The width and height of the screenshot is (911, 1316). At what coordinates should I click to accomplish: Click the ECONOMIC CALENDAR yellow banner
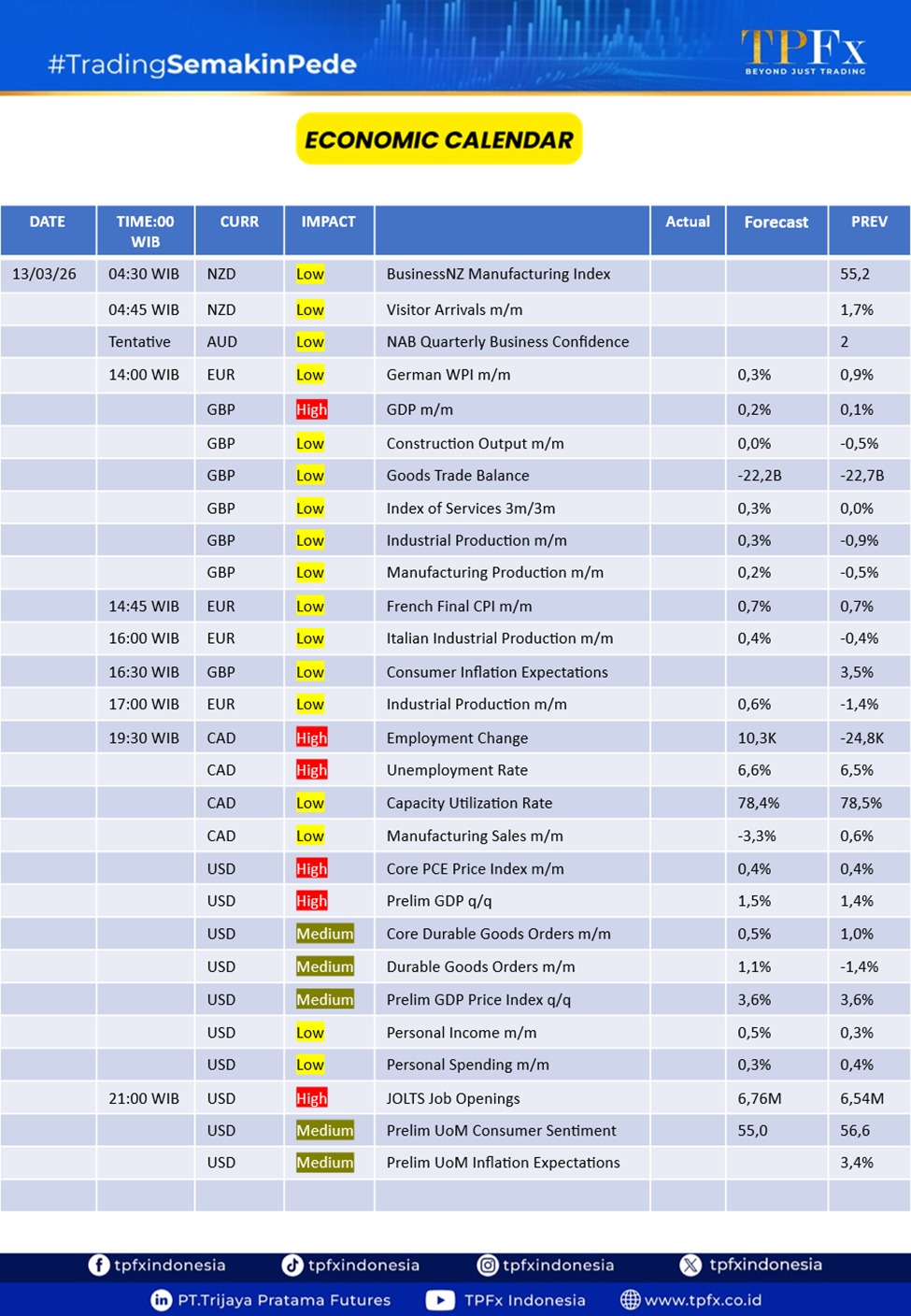click(439, 139)
